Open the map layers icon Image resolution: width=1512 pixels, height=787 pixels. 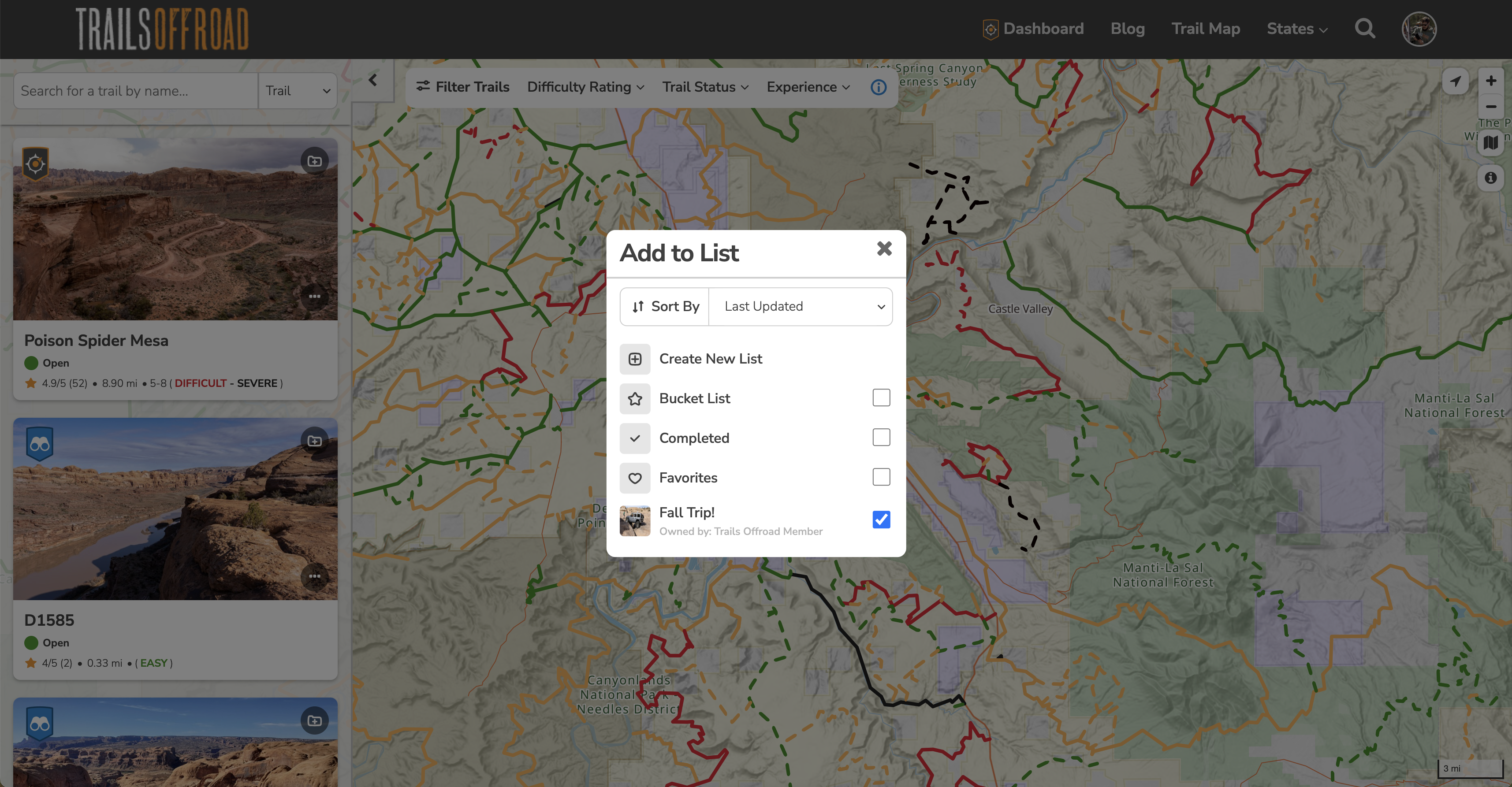[1490, 143]
